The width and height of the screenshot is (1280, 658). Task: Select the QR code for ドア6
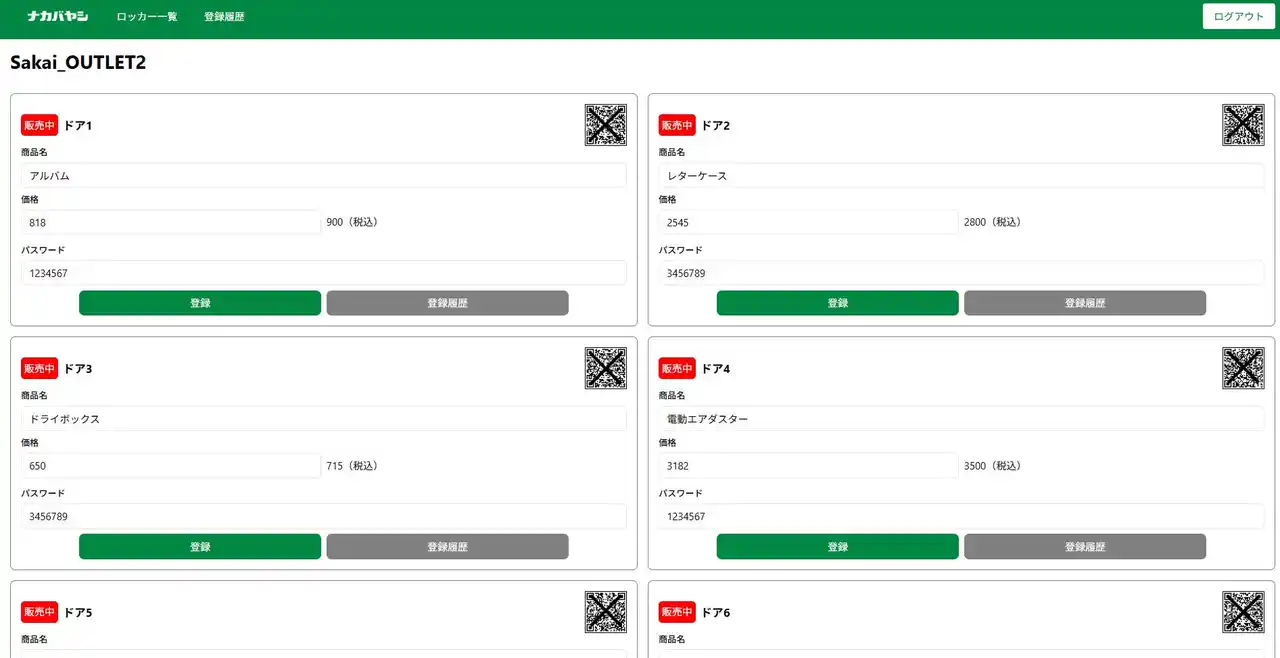pos(1243,611)
